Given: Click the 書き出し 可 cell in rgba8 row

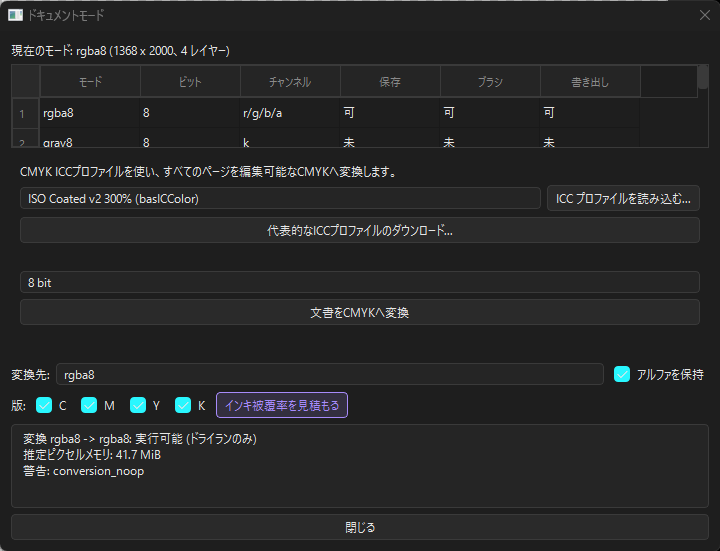Looking at the screenshot, I should 591,112.
